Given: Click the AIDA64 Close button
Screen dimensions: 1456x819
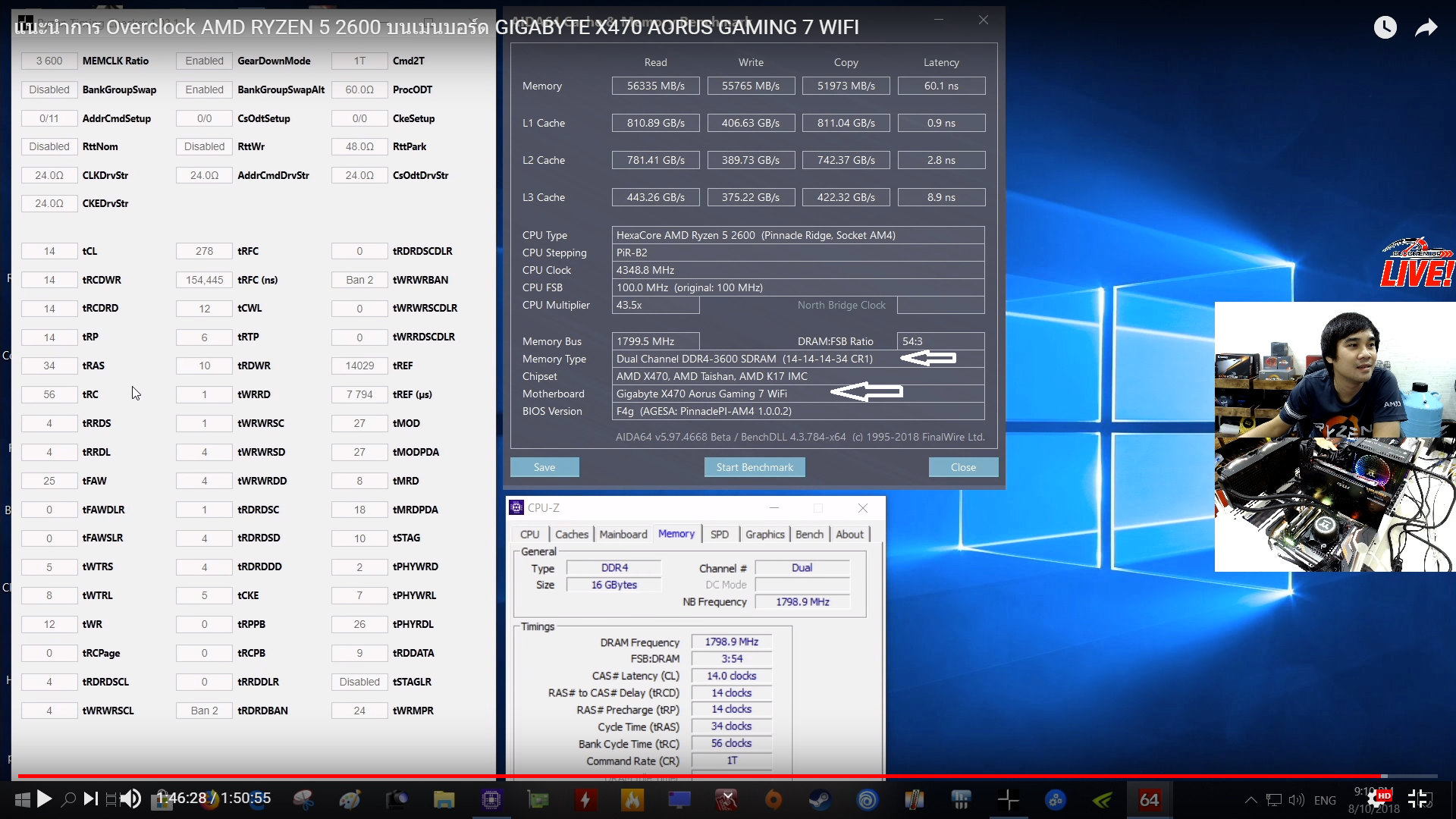Looking at the screenshot, I should [963, 467].
